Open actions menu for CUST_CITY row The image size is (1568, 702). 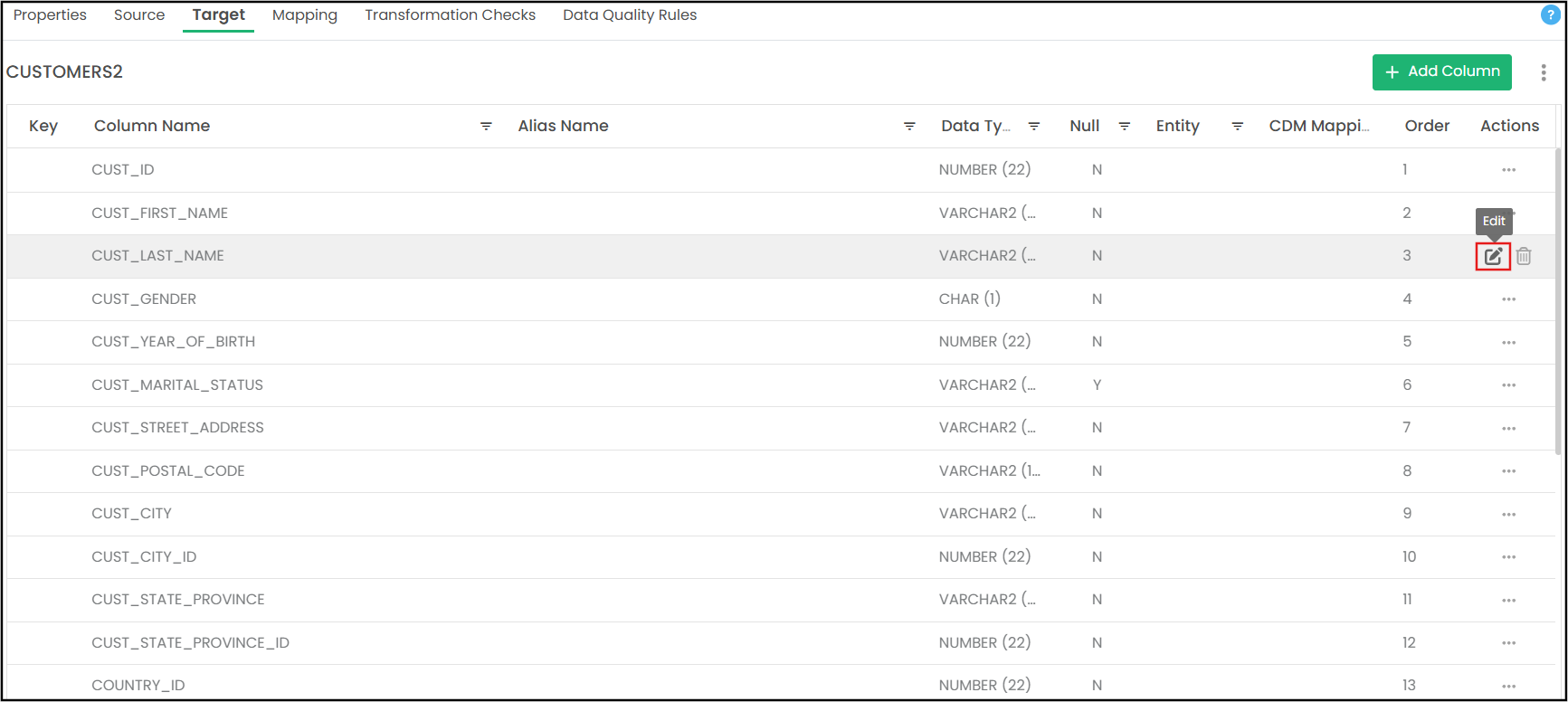[x=1508, y=515]
